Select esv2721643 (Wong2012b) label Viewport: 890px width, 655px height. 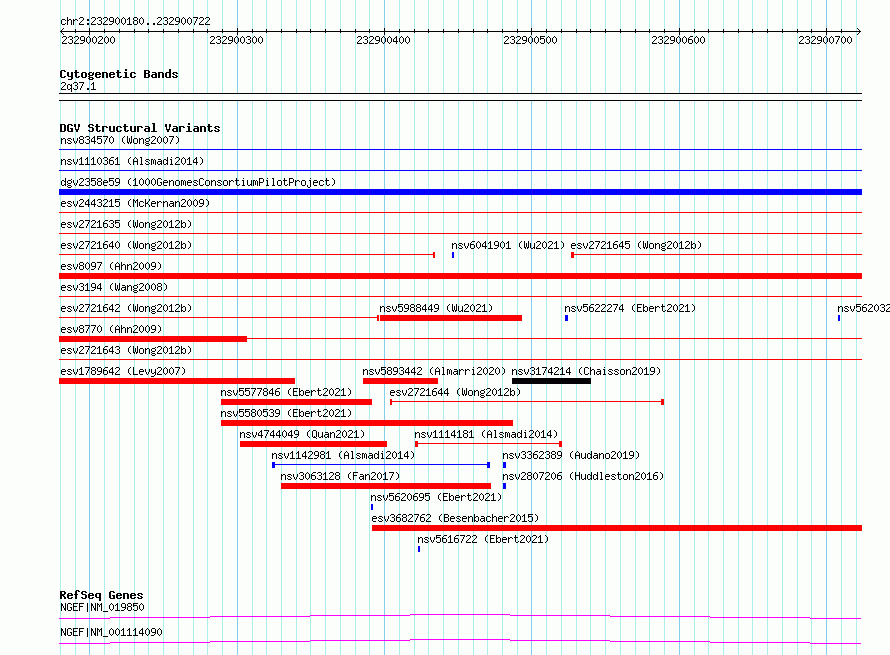tap(126, 350)
